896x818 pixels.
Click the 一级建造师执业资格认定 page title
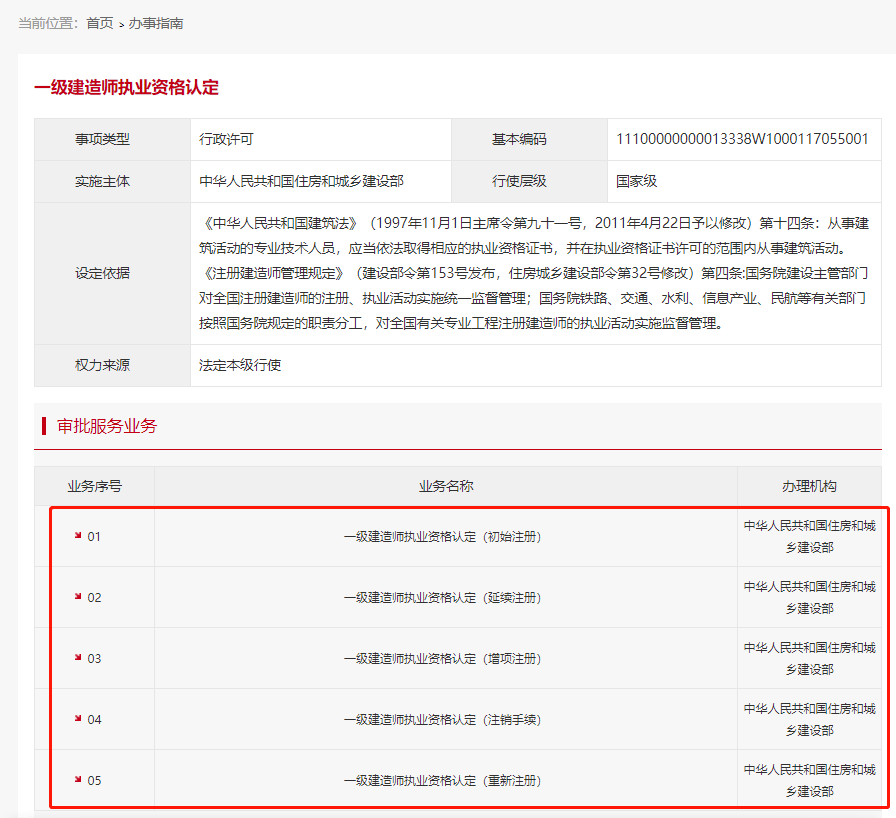pos(126,87)
